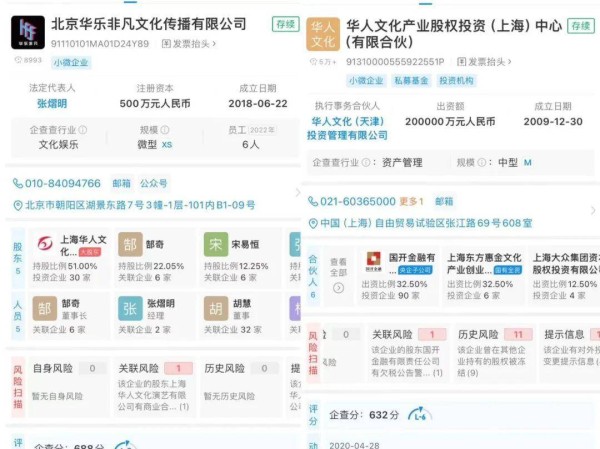Click the right 存续 status badge

click(581, 26)
